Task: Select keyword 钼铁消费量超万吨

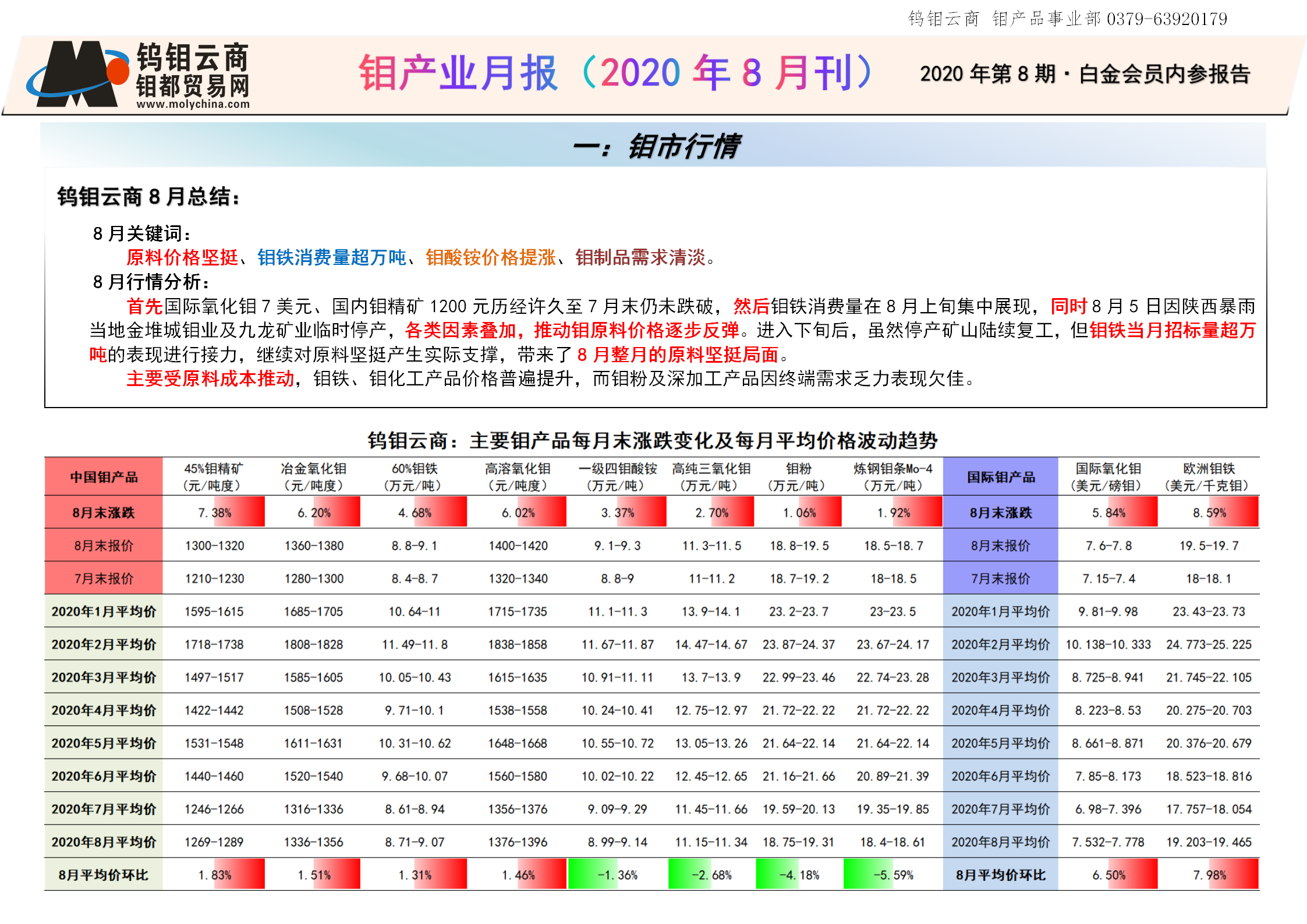Action: point(332,257)
